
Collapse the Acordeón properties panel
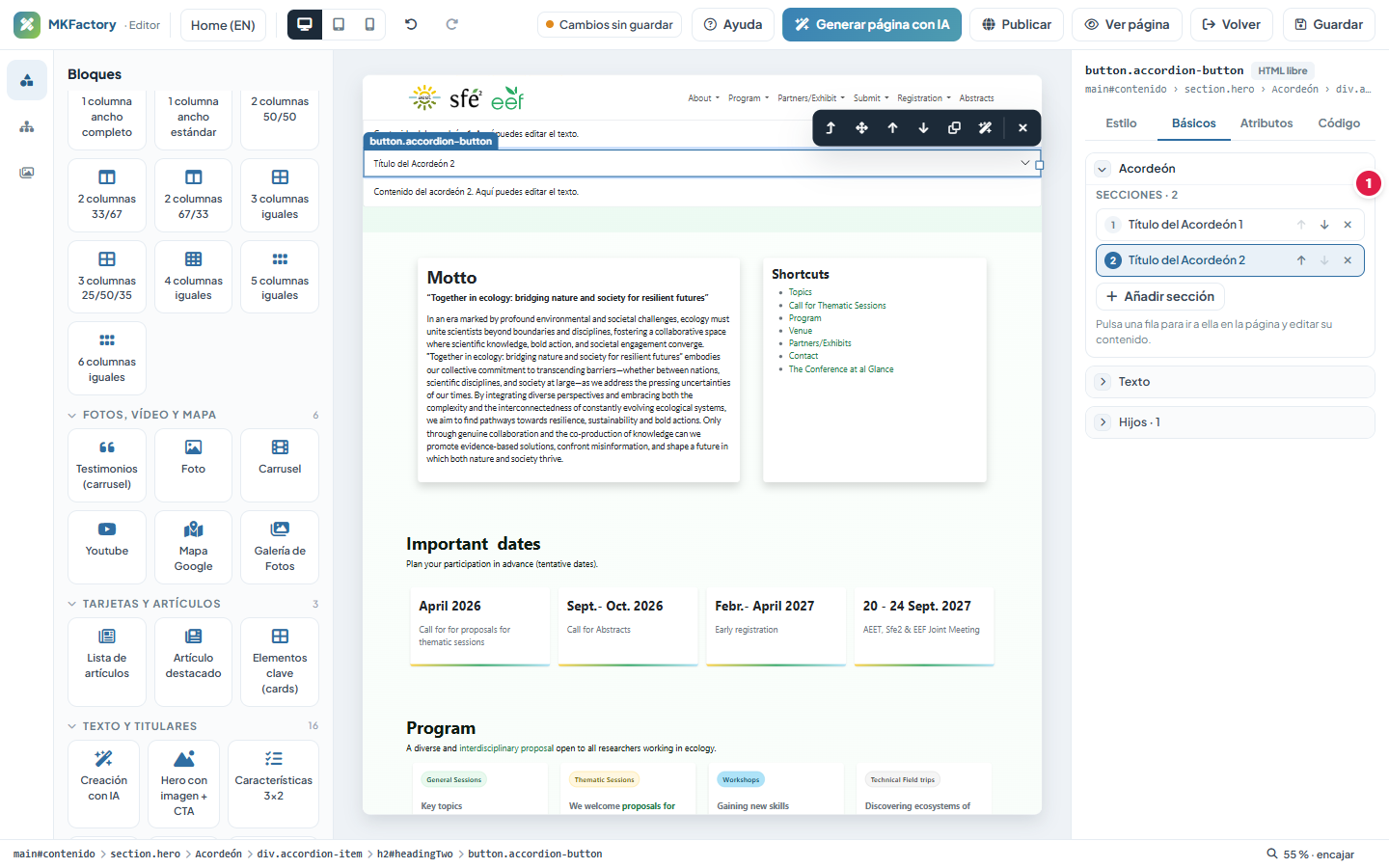[1103, 169]
